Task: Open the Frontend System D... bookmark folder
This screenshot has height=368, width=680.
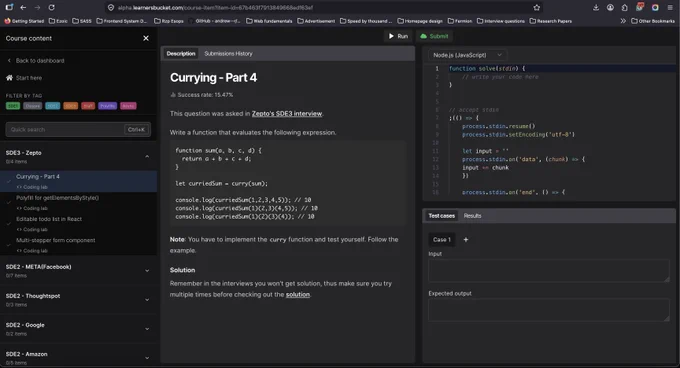Action: [x=122, y=21]
